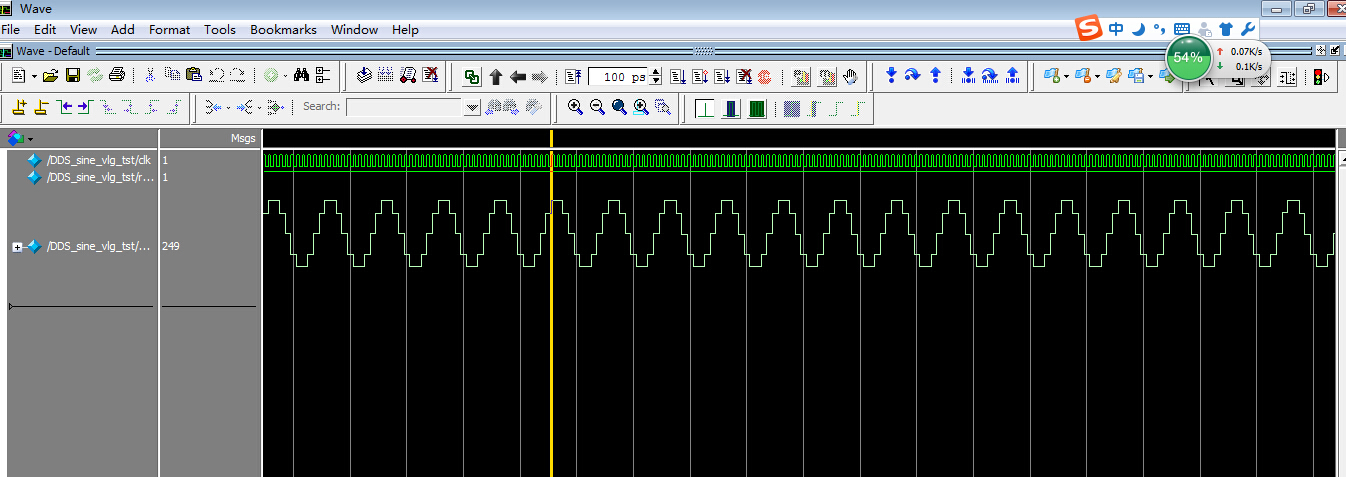Click the yellow cursor marker in timeline
The image size is (1346, 477).
tap(551, 138)
